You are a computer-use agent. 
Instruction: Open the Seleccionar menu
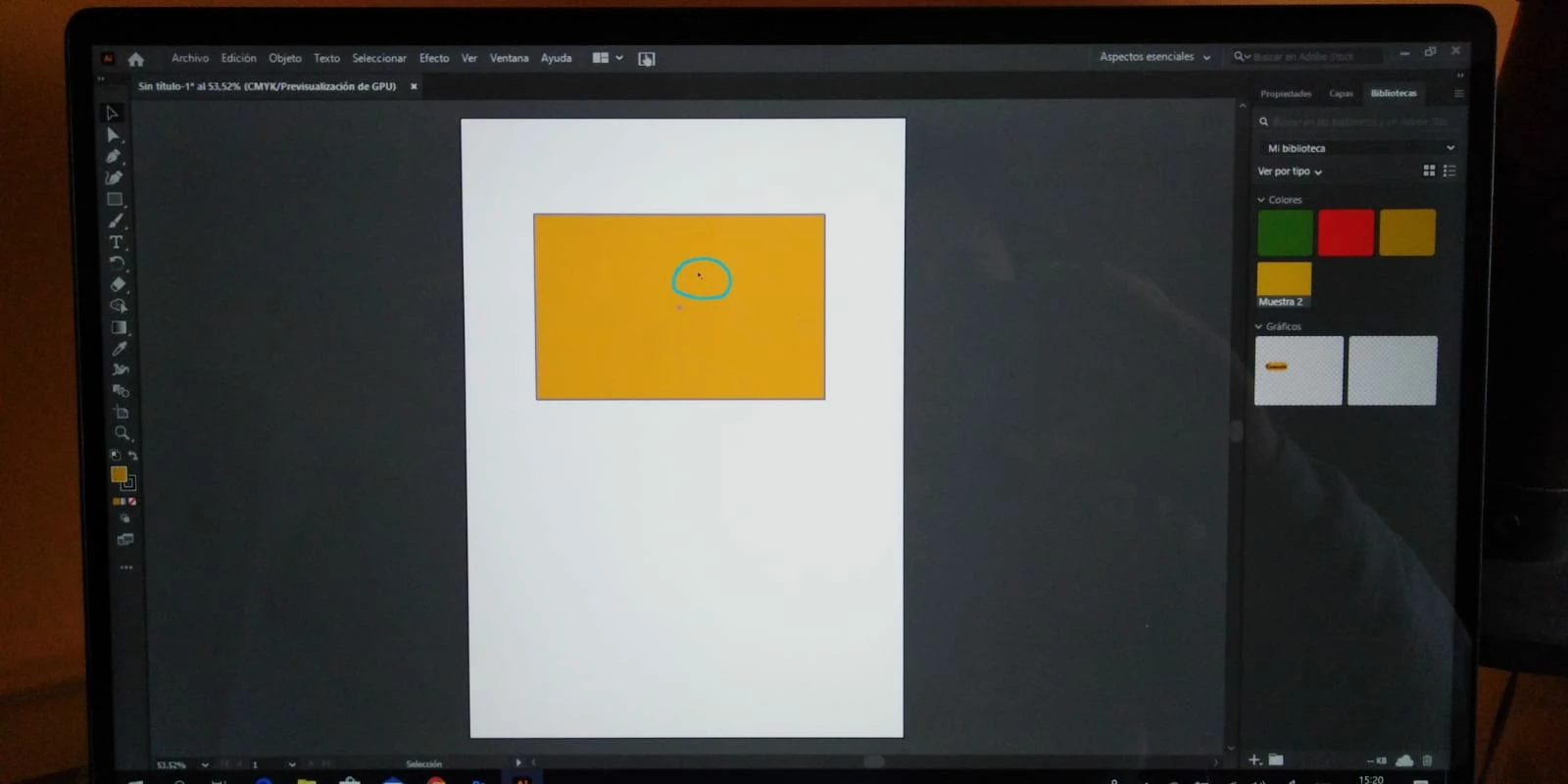coord(379,58)
